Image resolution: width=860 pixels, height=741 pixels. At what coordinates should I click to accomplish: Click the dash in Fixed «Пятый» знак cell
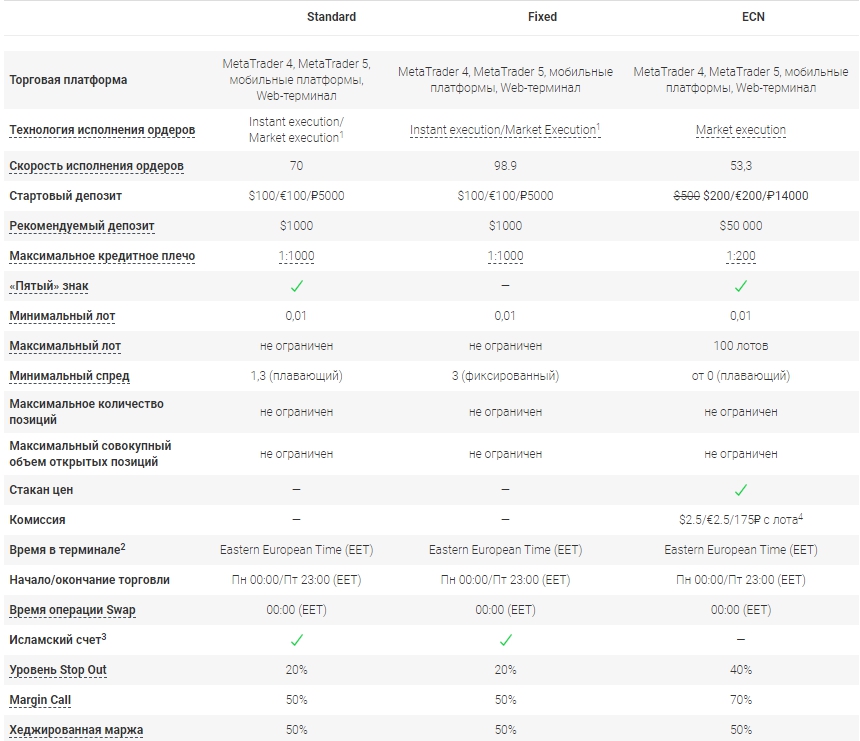505,286
